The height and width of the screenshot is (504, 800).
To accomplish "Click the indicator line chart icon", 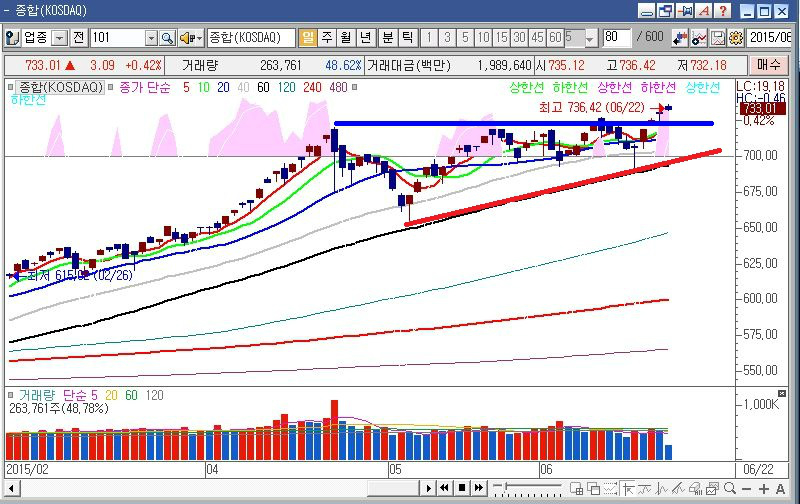I will click(700, 38).
